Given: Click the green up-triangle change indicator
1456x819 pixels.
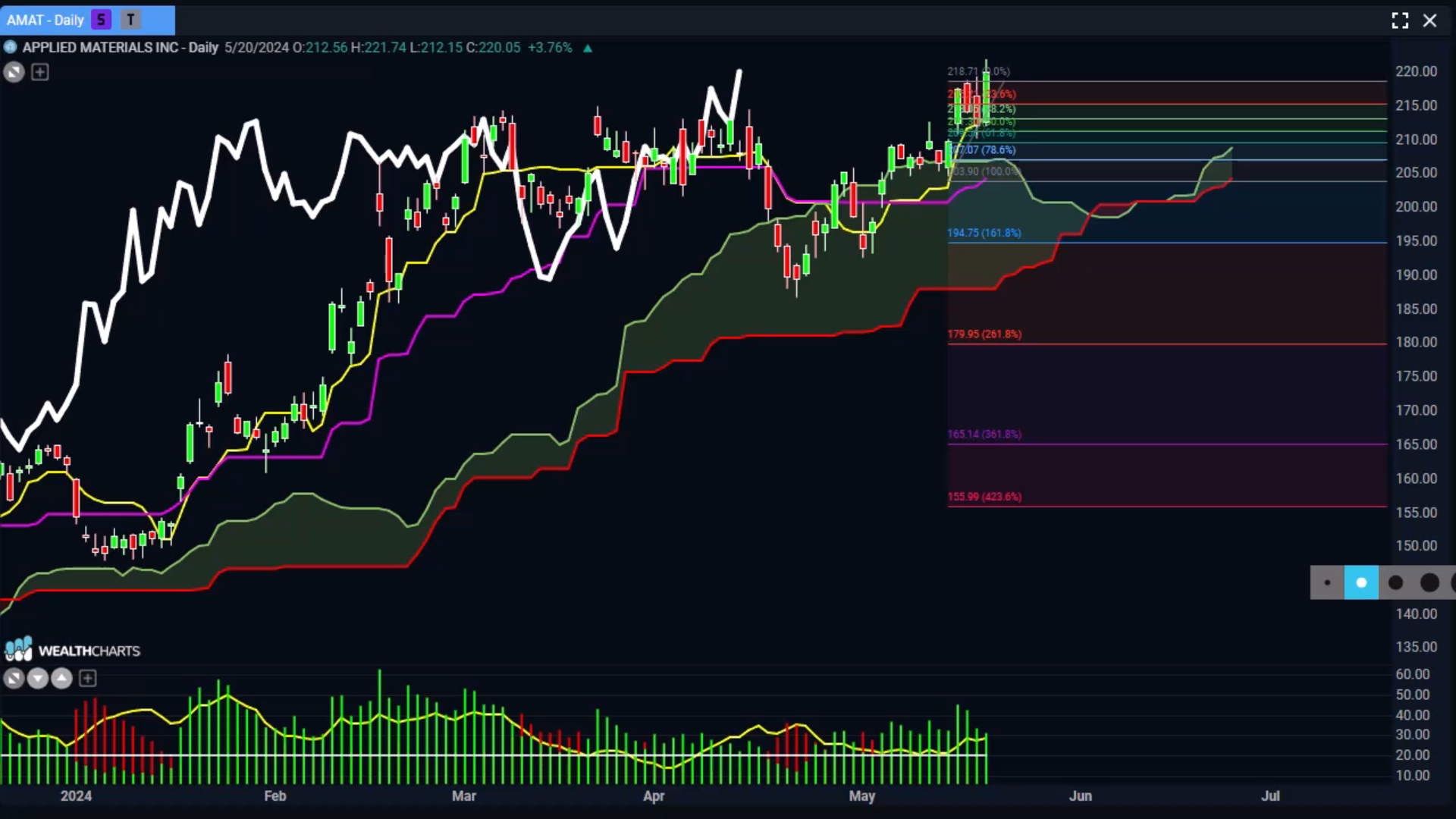Looking at the screenshot, I should pos(588,48).
